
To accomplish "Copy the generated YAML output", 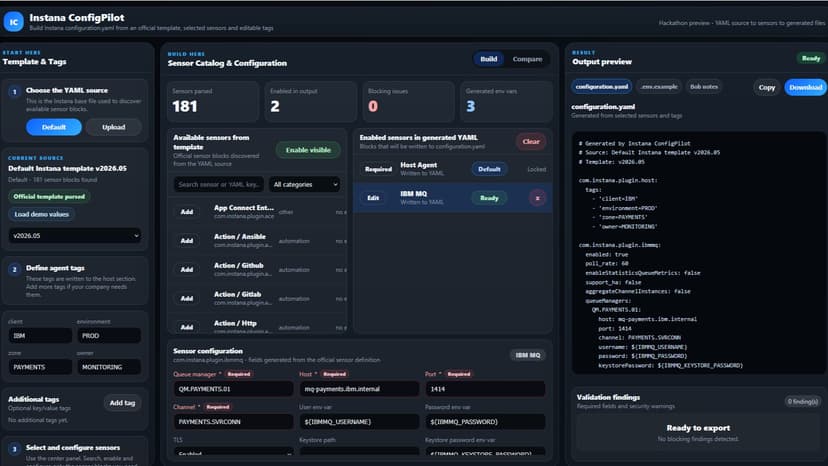I will [x=767, y=87].
